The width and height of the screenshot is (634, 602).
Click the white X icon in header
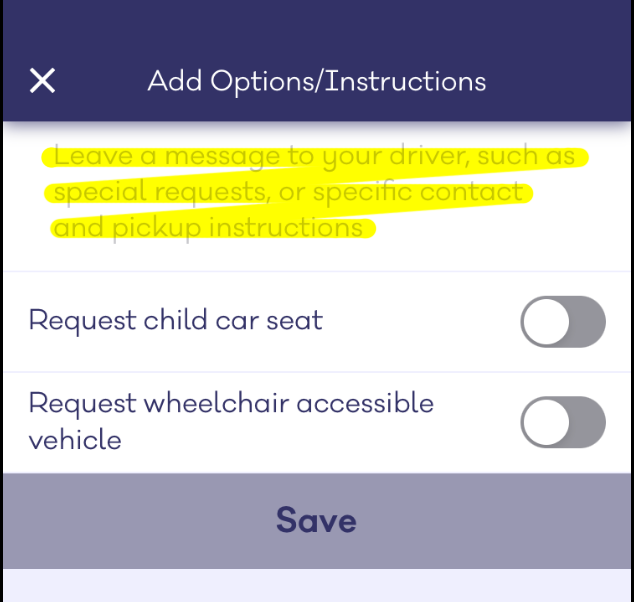click(x=42, y=81)
